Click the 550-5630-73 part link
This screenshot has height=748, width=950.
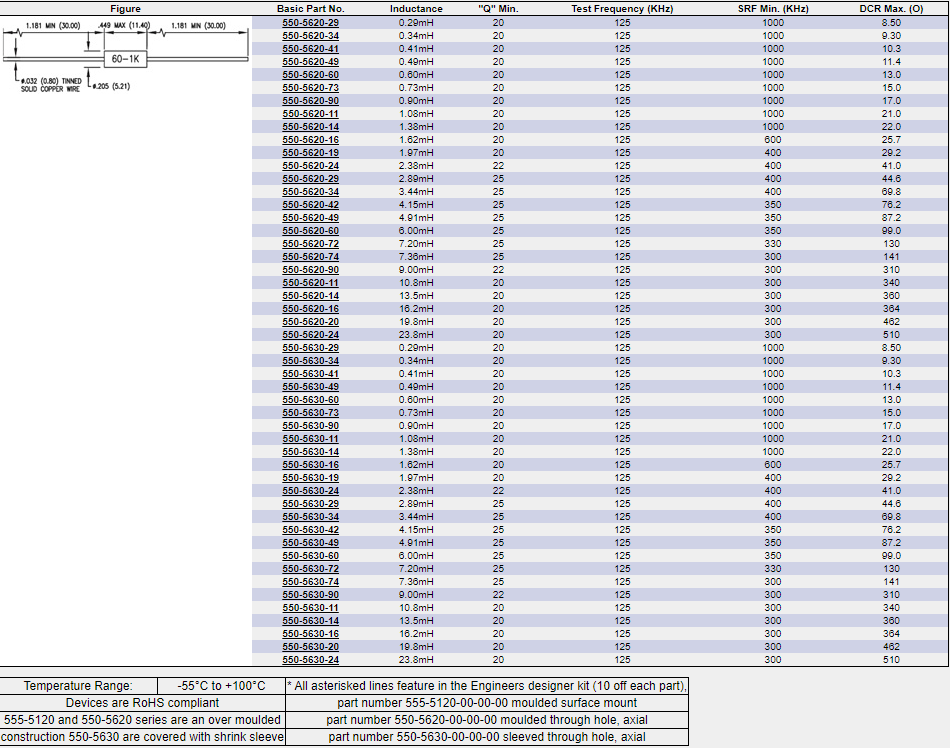click(310, 412)
